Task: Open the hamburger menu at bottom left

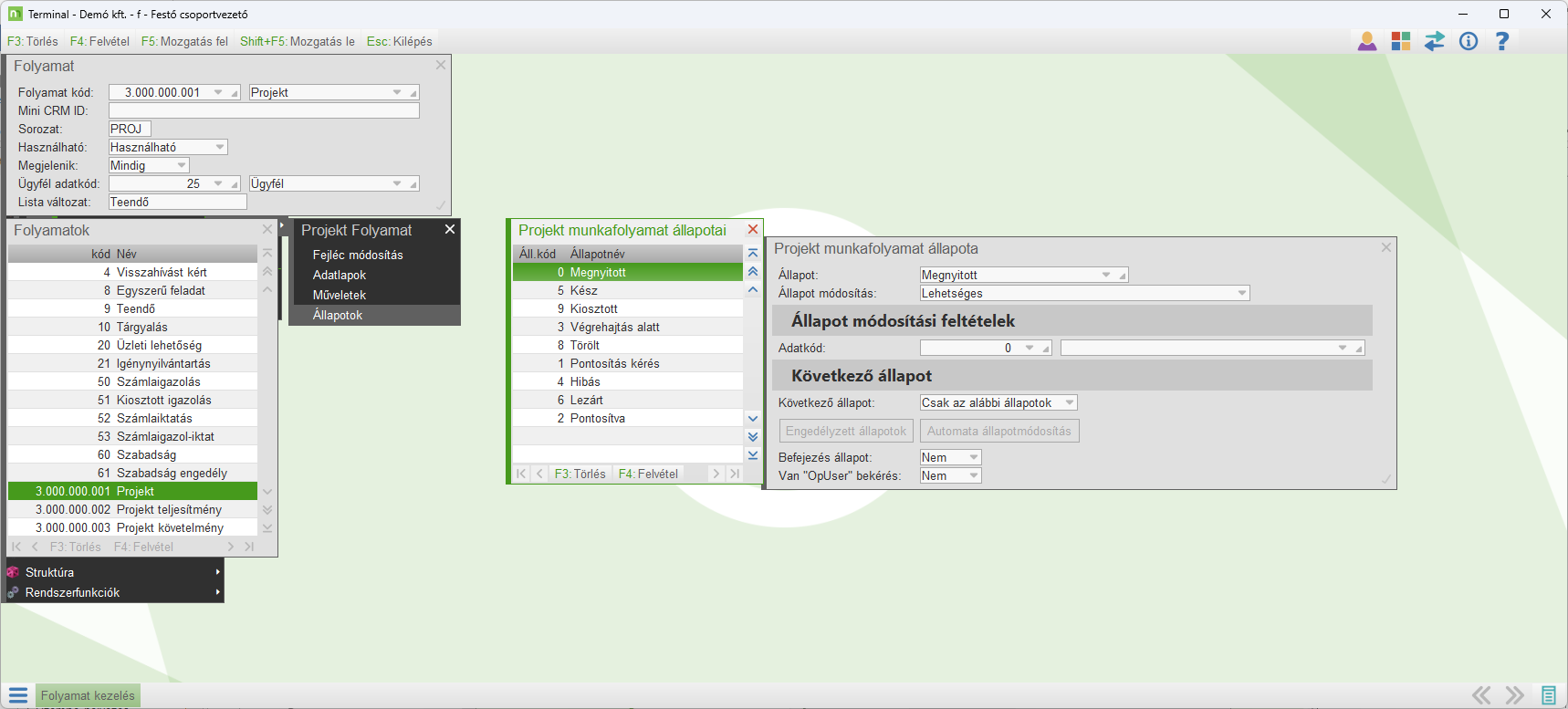Action: pyautogui.click(x=18, y=695)
